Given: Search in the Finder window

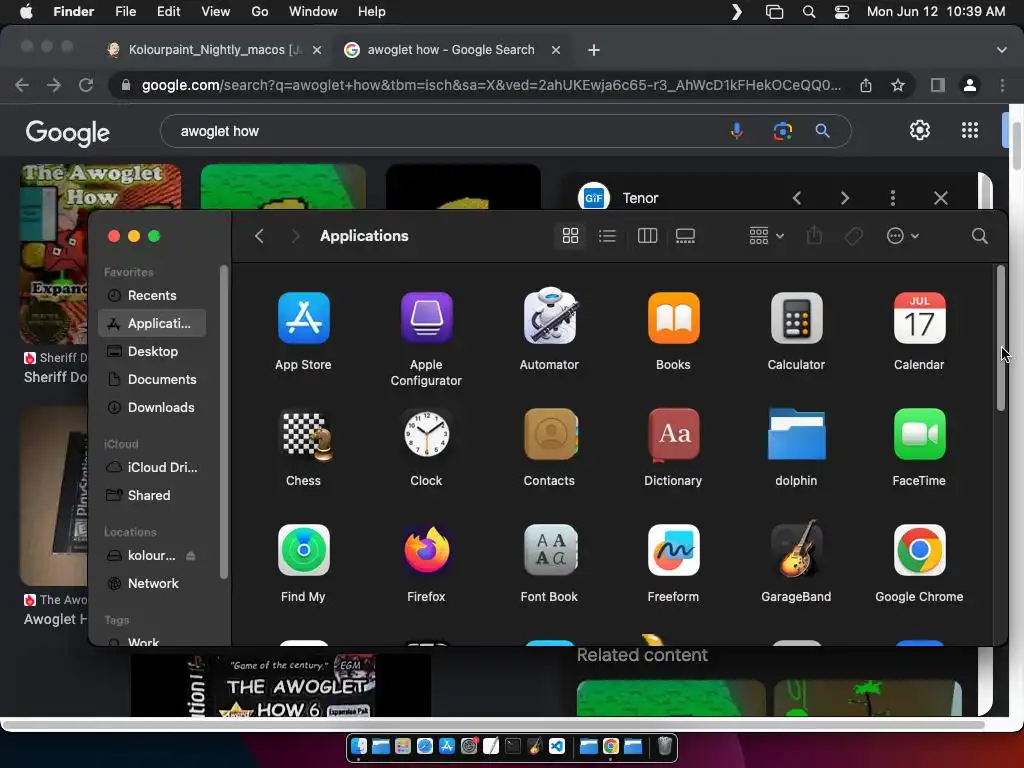Looking at the screenshot, I should [979, 236].
